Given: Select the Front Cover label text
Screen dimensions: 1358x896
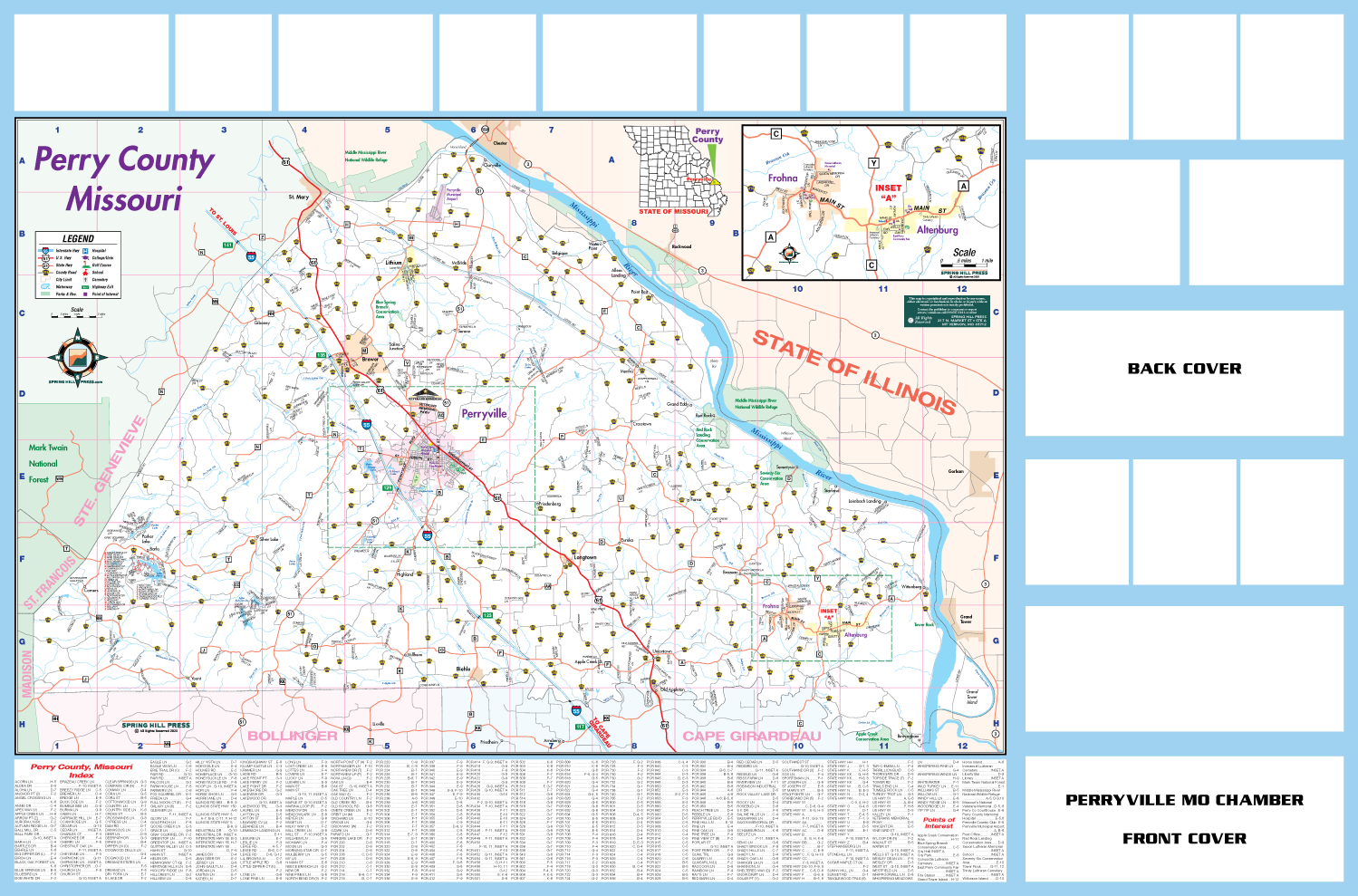Looking at the screenshot, I should [x=1184, y=839].
